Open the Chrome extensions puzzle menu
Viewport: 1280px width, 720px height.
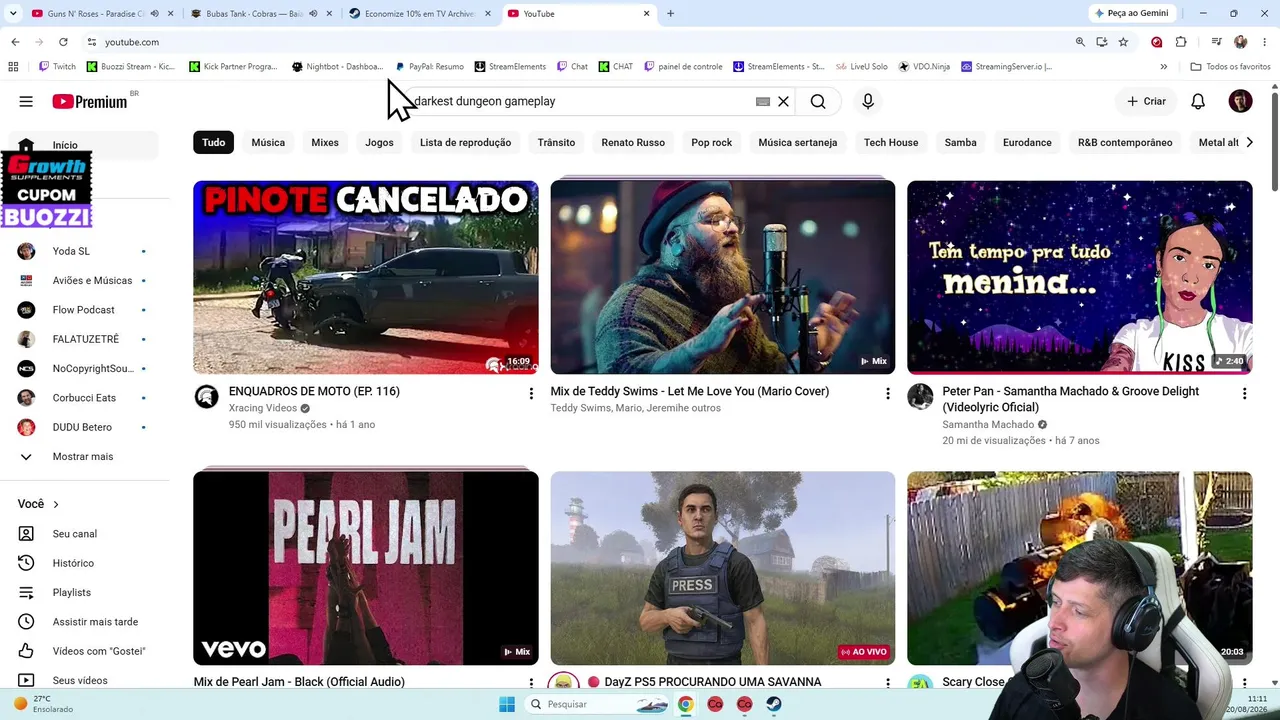1181,42
